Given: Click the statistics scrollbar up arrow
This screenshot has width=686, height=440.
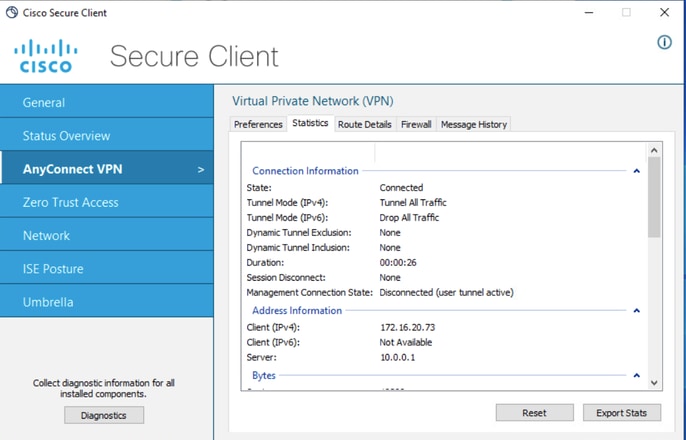Looking at the screenshot, I should (654, 150).
